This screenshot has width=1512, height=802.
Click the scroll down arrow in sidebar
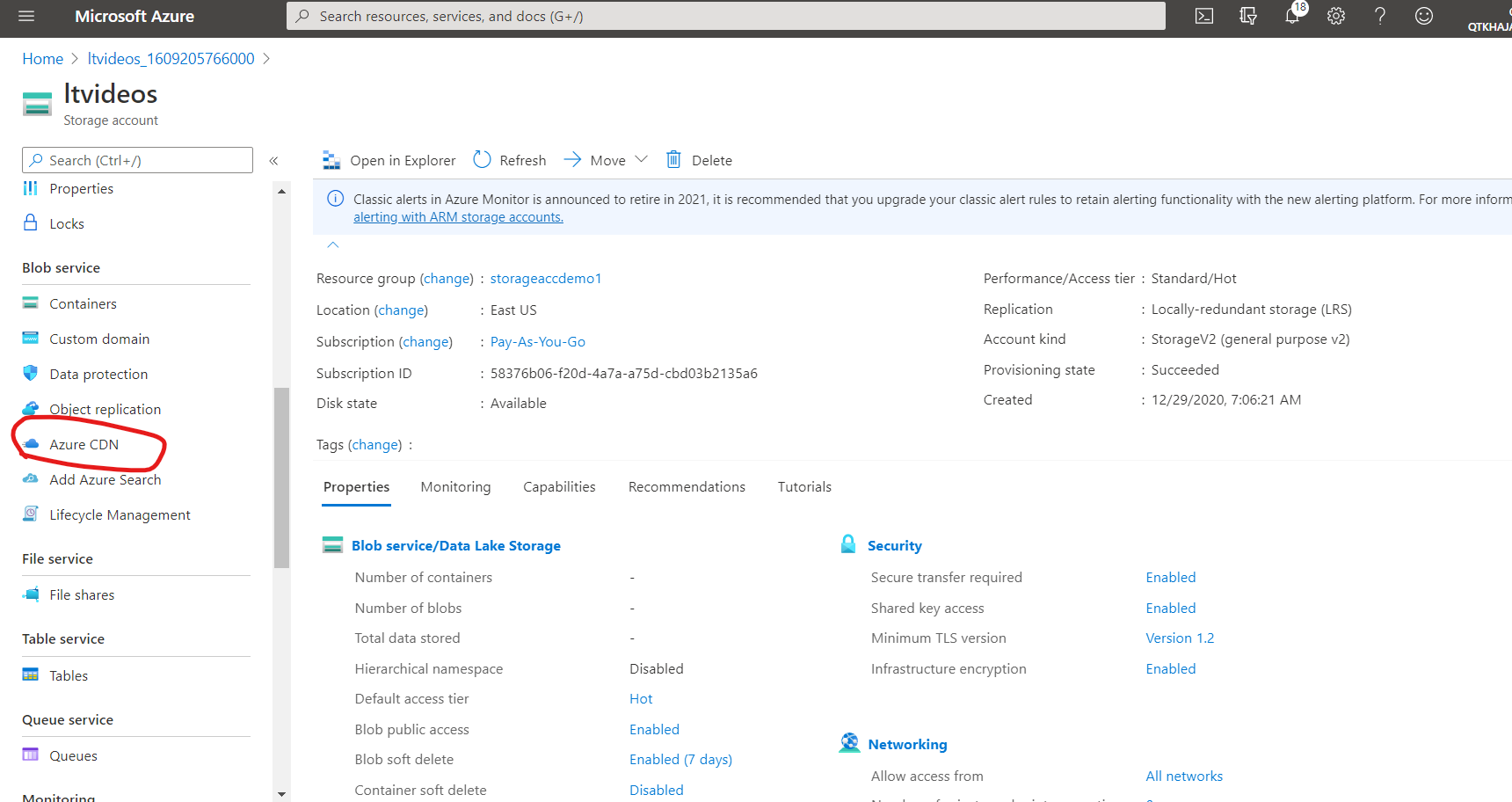281,794
